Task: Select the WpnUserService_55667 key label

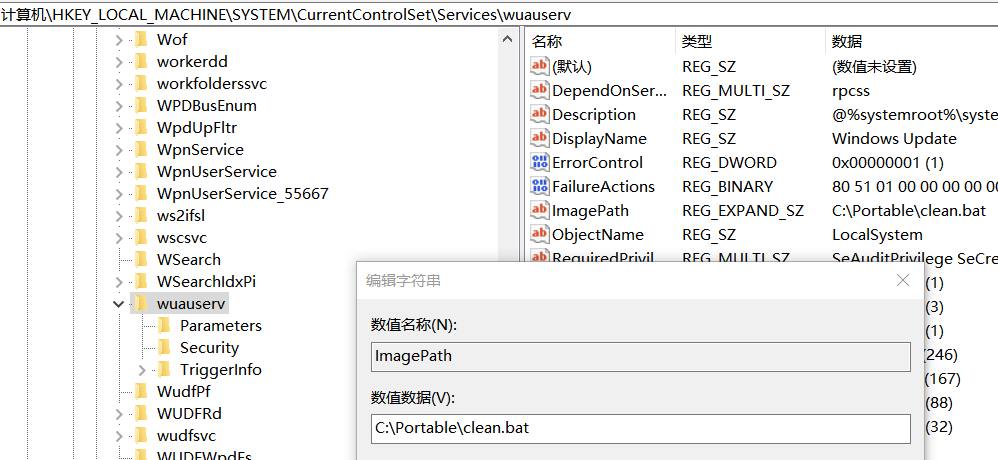Action: [x=242, y=193]
